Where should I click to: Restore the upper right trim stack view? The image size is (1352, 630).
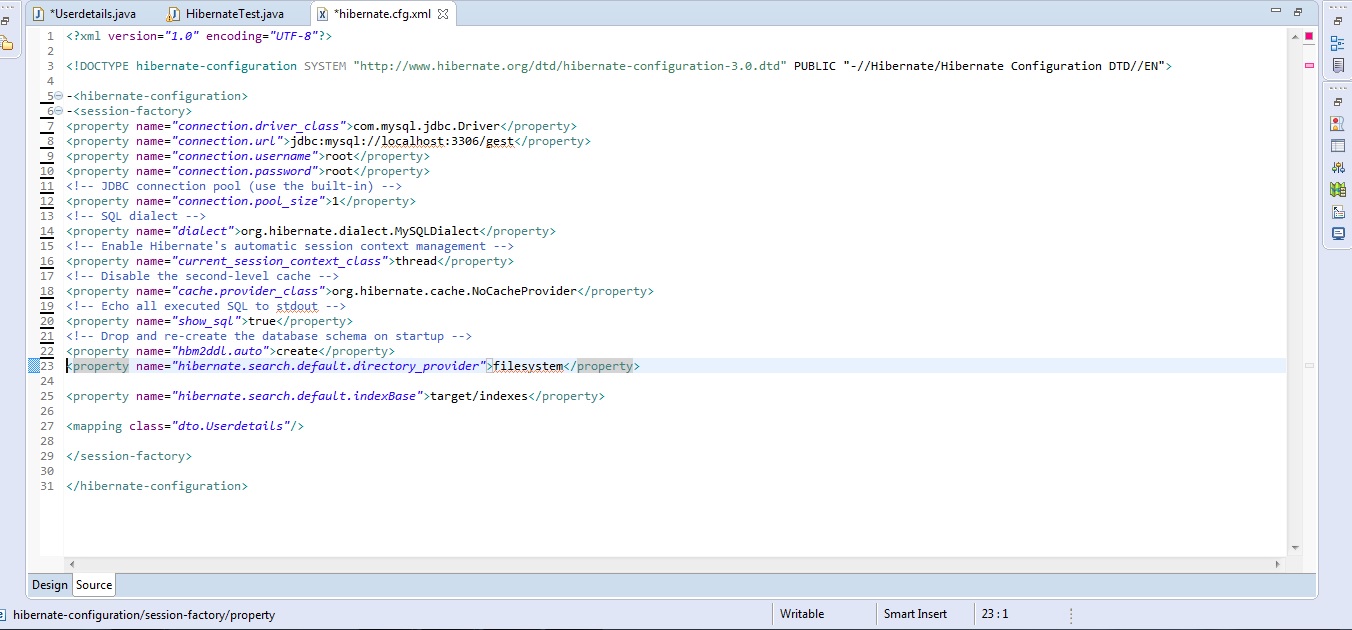tap(1337, 21)
